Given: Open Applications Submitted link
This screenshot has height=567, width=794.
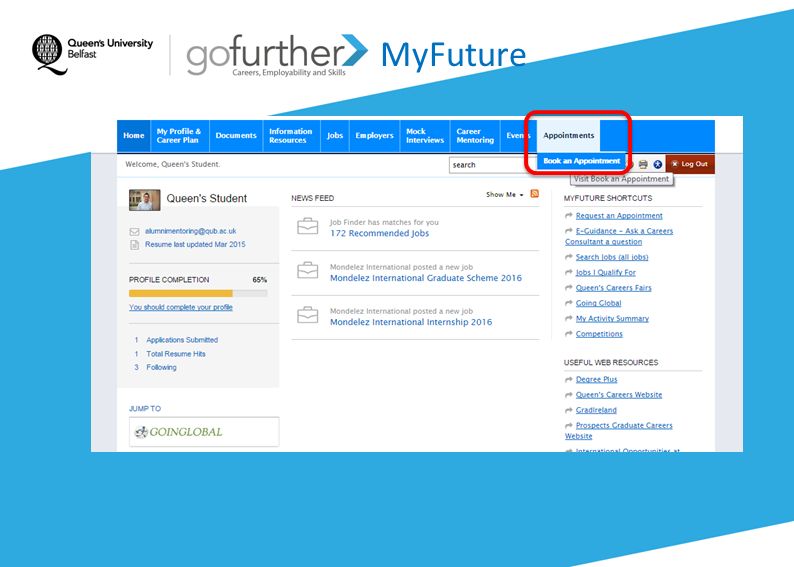Looking at the screenshot, I should click(x=182, y=340).
